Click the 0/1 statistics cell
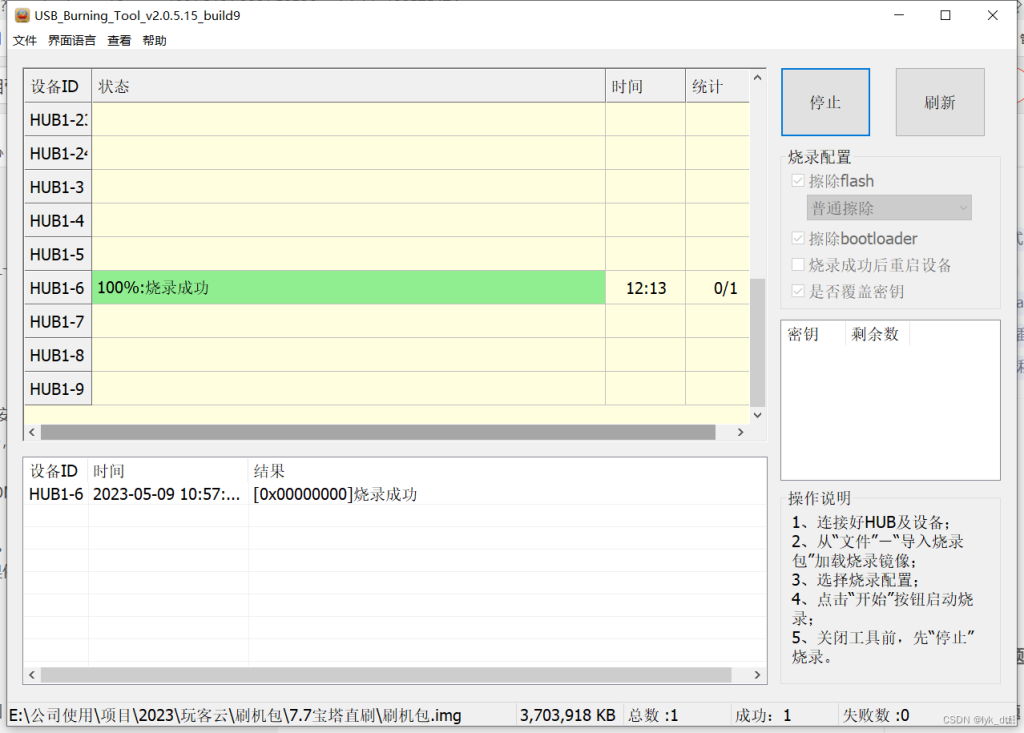 click(717, 287)
